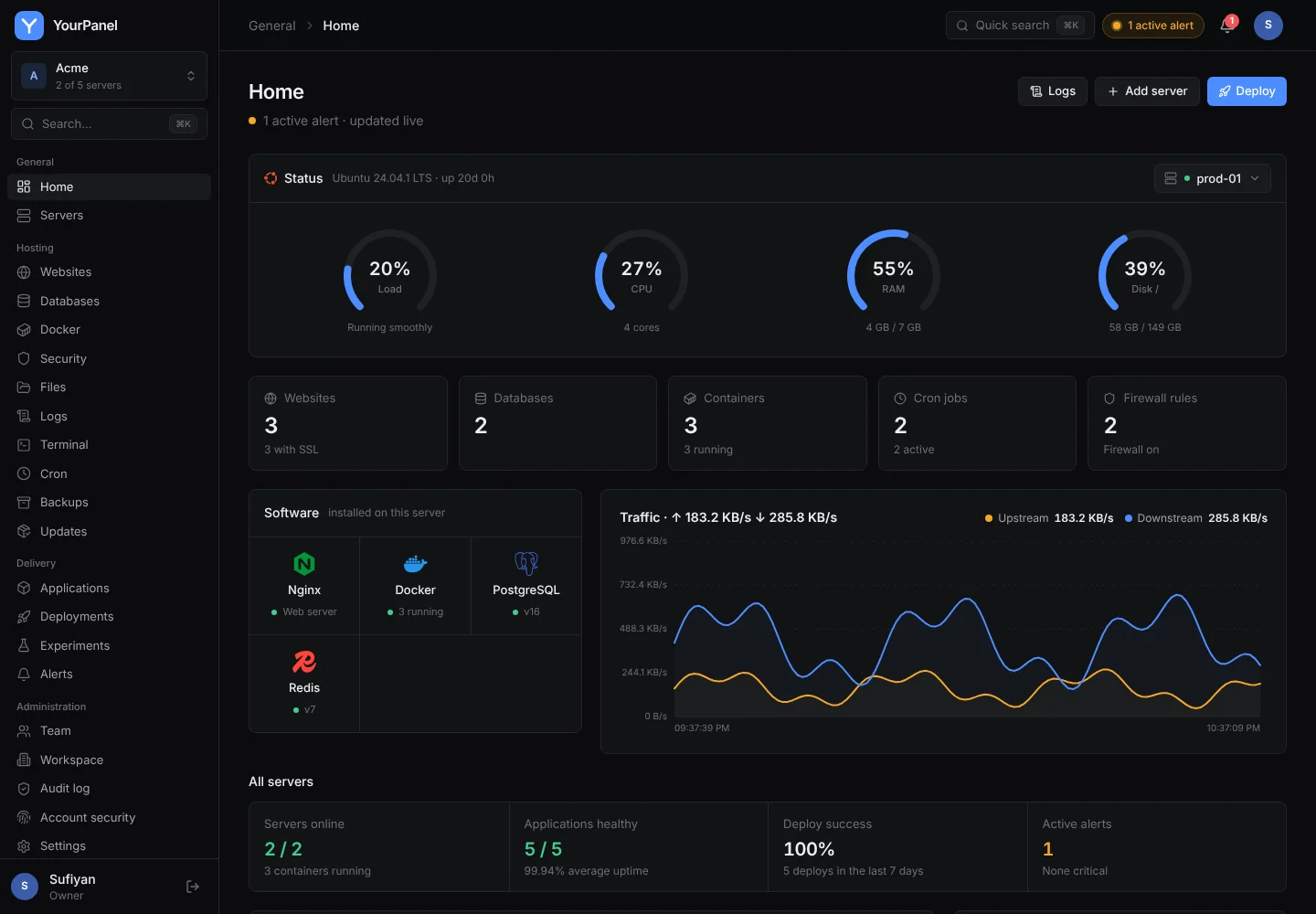Image resolution: width=1316 pixels, height=914 pixels.
Task: Select Docker in the sidebar
Action: click(109, 330)
